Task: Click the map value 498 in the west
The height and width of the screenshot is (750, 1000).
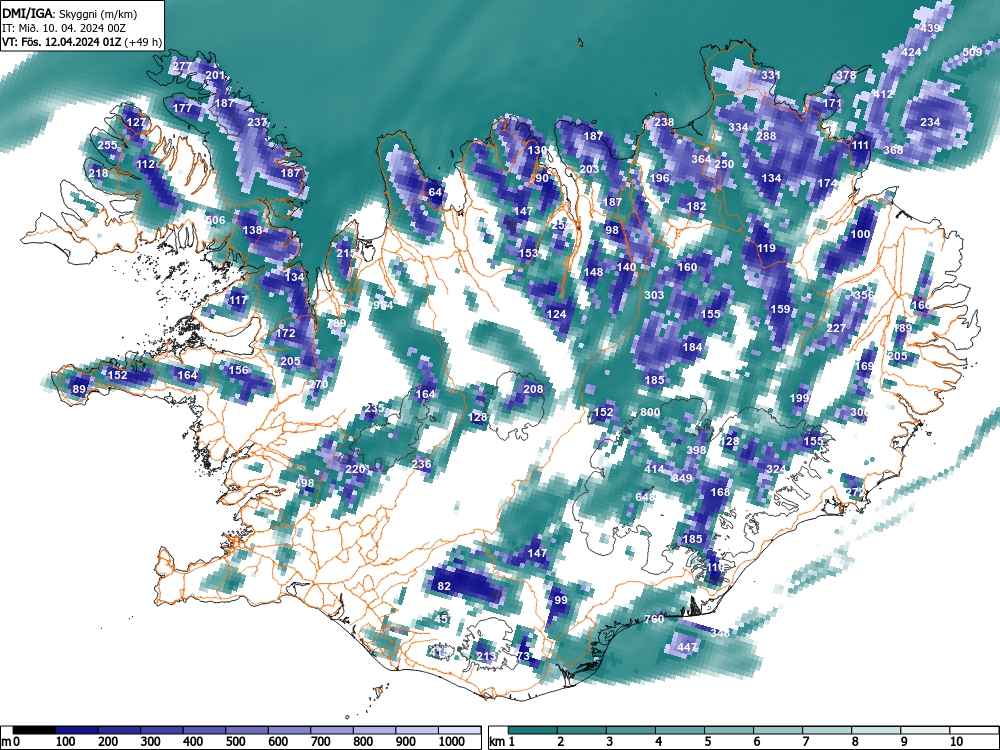Action: 305,483
